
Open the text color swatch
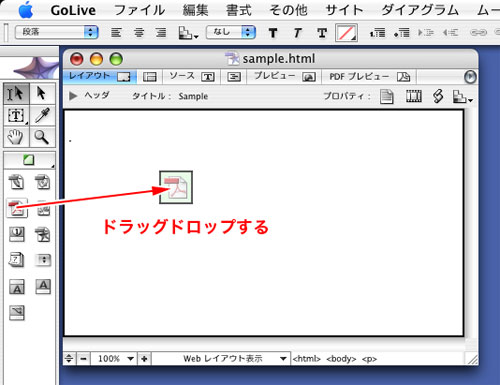346,33
